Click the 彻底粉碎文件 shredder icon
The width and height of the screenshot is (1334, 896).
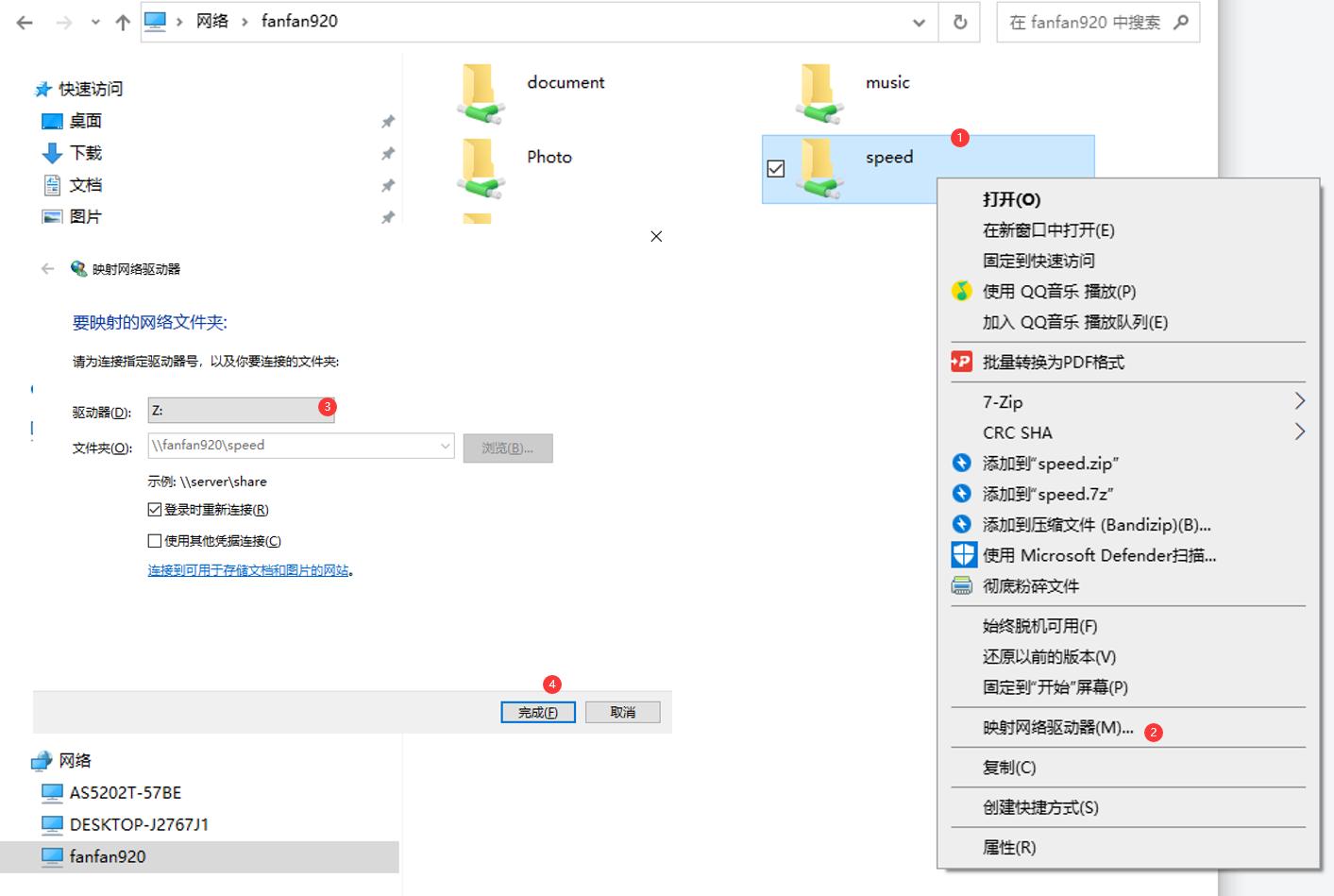[962, 585]
